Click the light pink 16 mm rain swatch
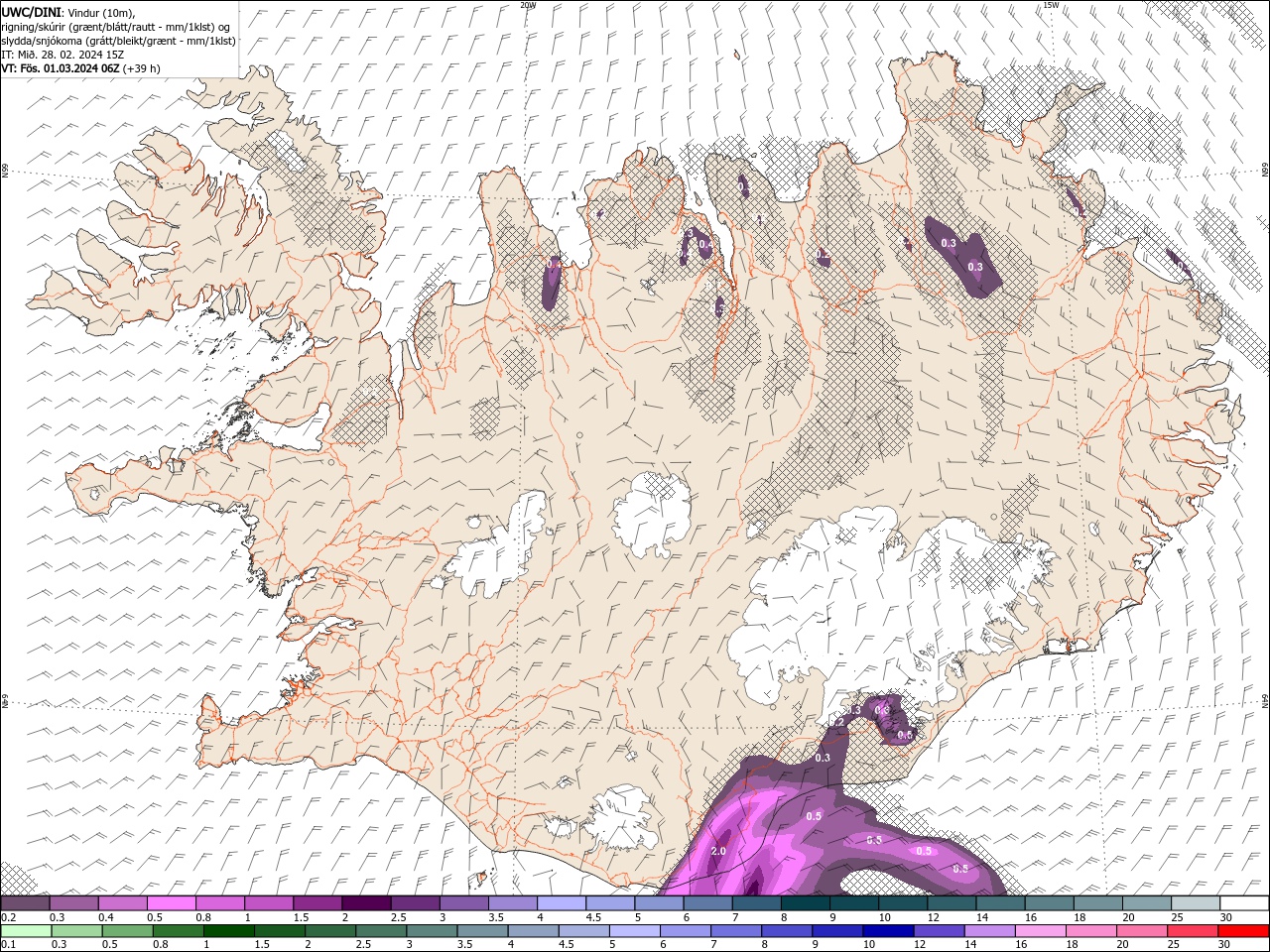The width and height of the screenshot is (1270, 952). point(1041,931)
